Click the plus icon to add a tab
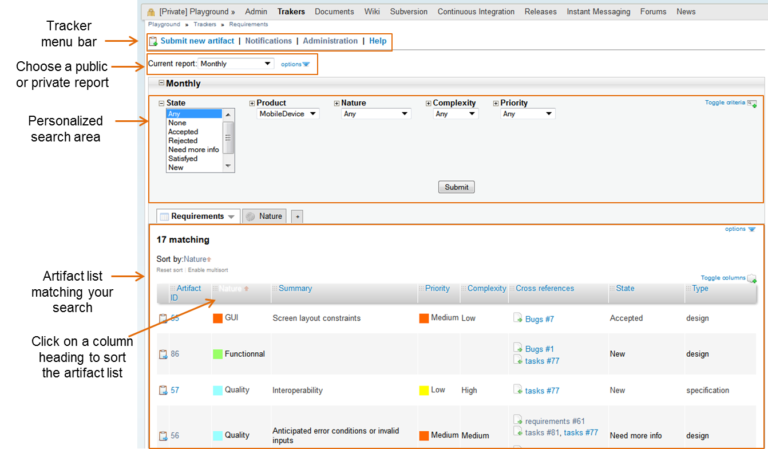The width and height of the screenshot is (768, 449). pyautogui.click(x=297, y=216)
